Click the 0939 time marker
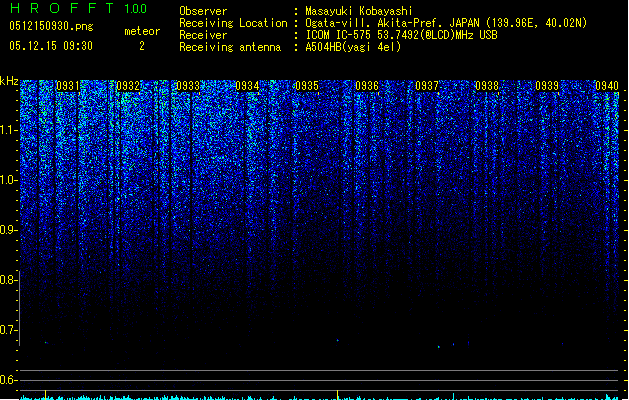This screenshot has width=629, height=400. pyautogui.click(x=547, y=86)
